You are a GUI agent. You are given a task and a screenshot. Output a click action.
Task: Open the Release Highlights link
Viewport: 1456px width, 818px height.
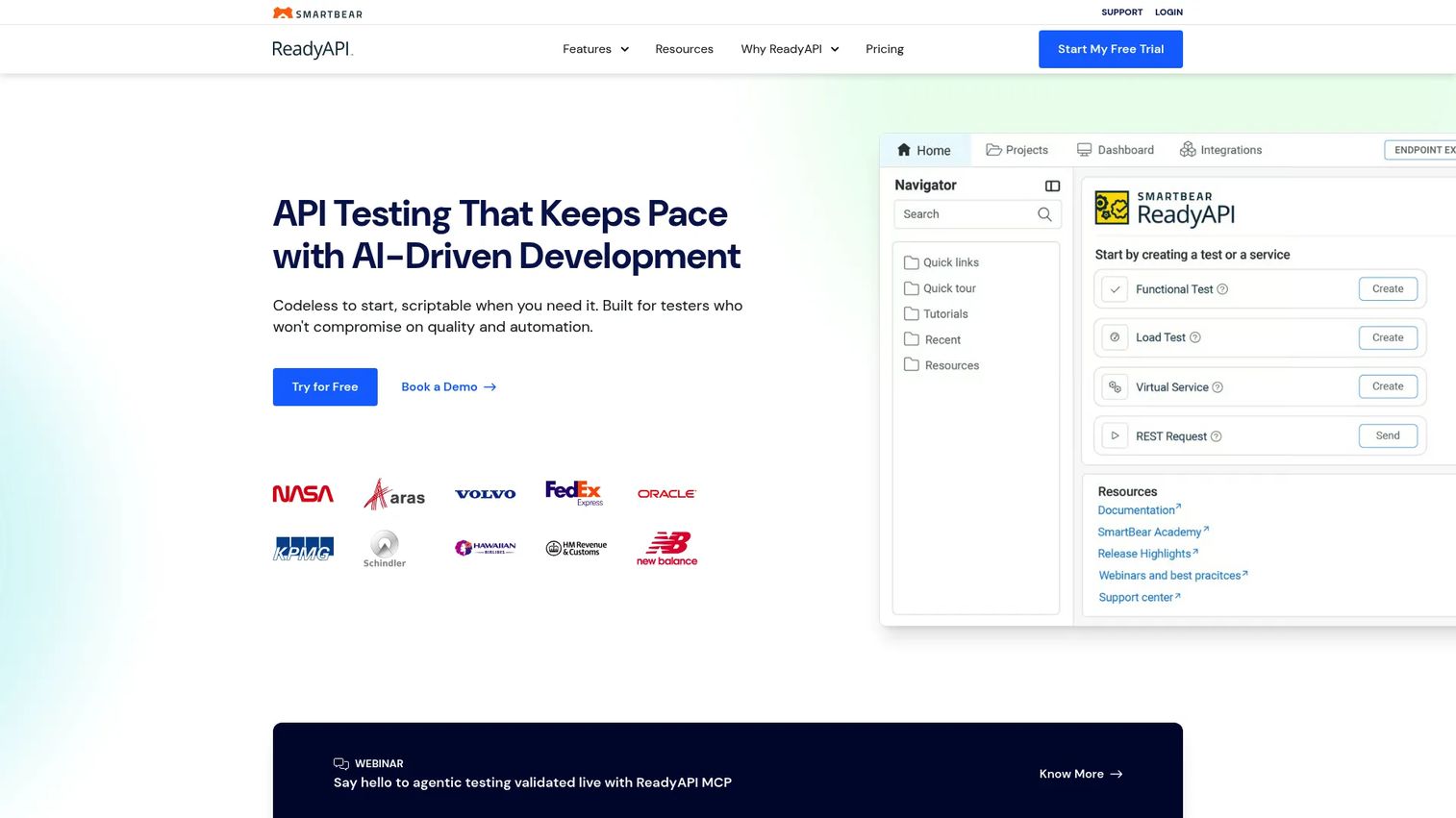(1148, 554)
